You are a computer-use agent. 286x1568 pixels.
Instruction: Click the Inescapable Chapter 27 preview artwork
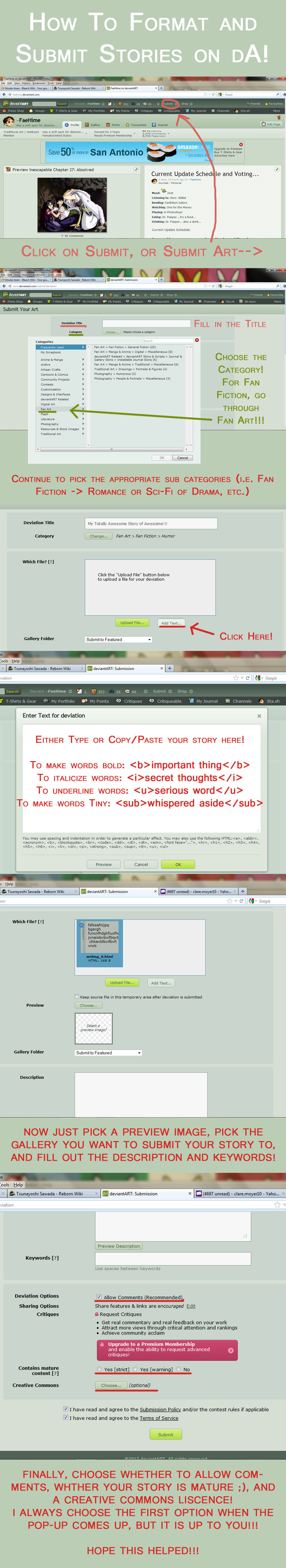pos(72,205)
